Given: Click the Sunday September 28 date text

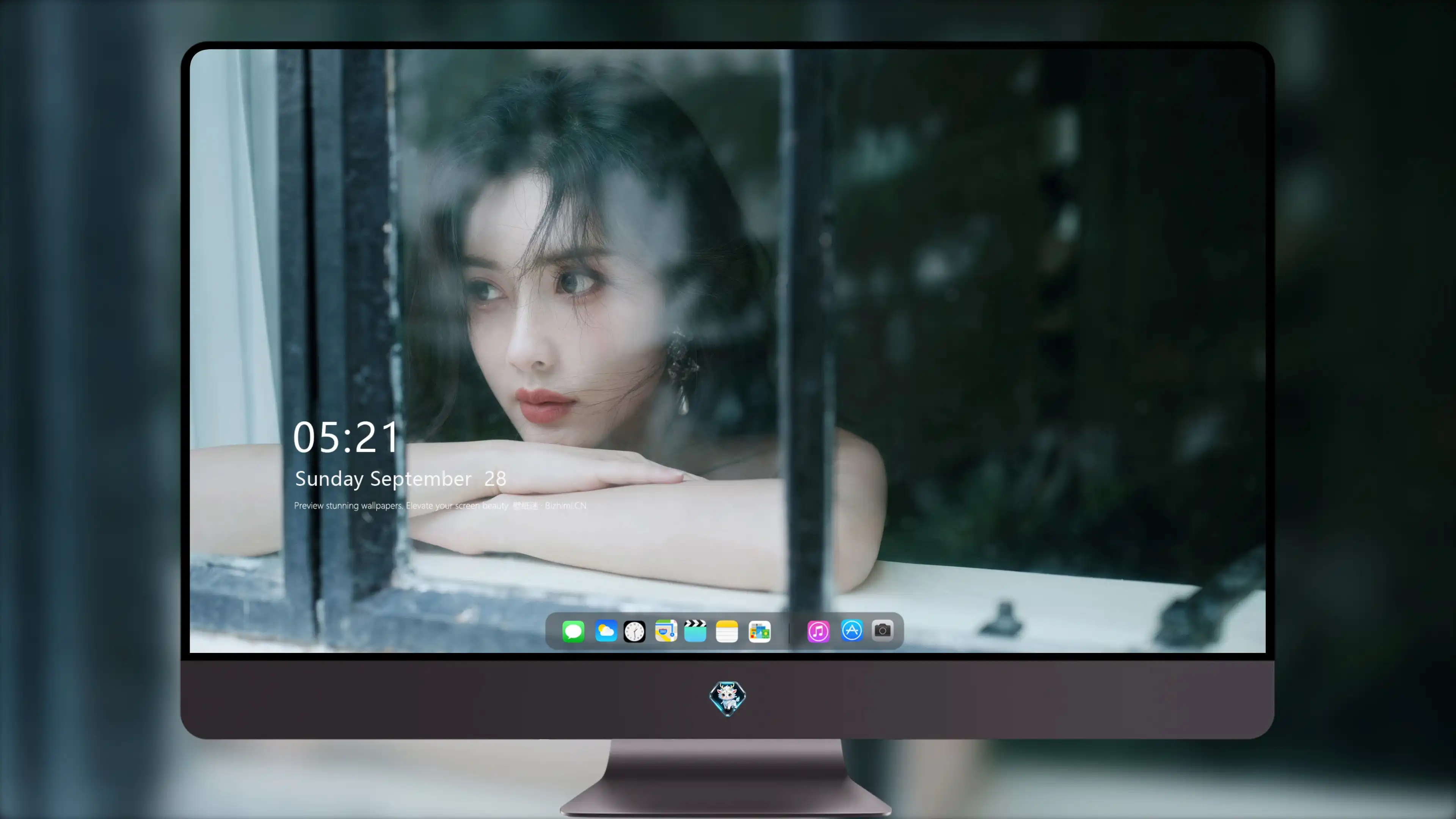Looking at the screenshot, I should pyautogui.click(x=400, y=479).
